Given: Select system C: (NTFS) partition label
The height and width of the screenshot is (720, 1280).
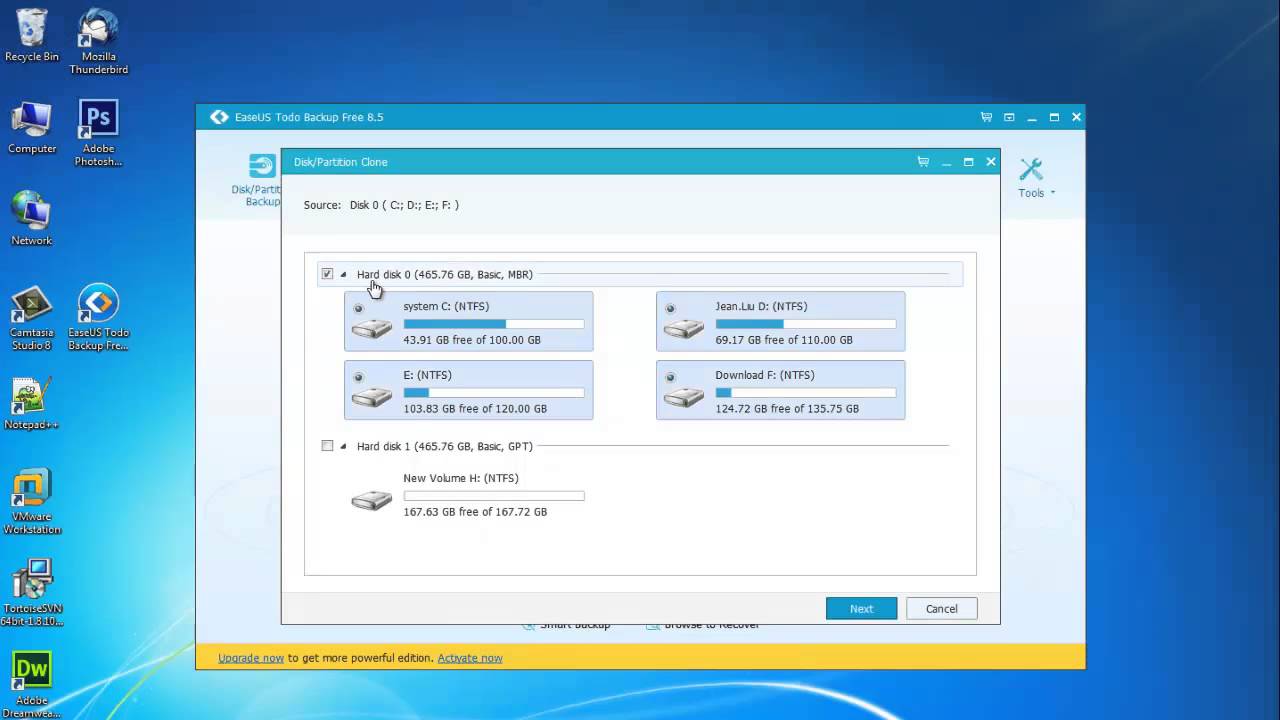Looking at the screenshot, I should pyautogui.click(x=446, y=306).
